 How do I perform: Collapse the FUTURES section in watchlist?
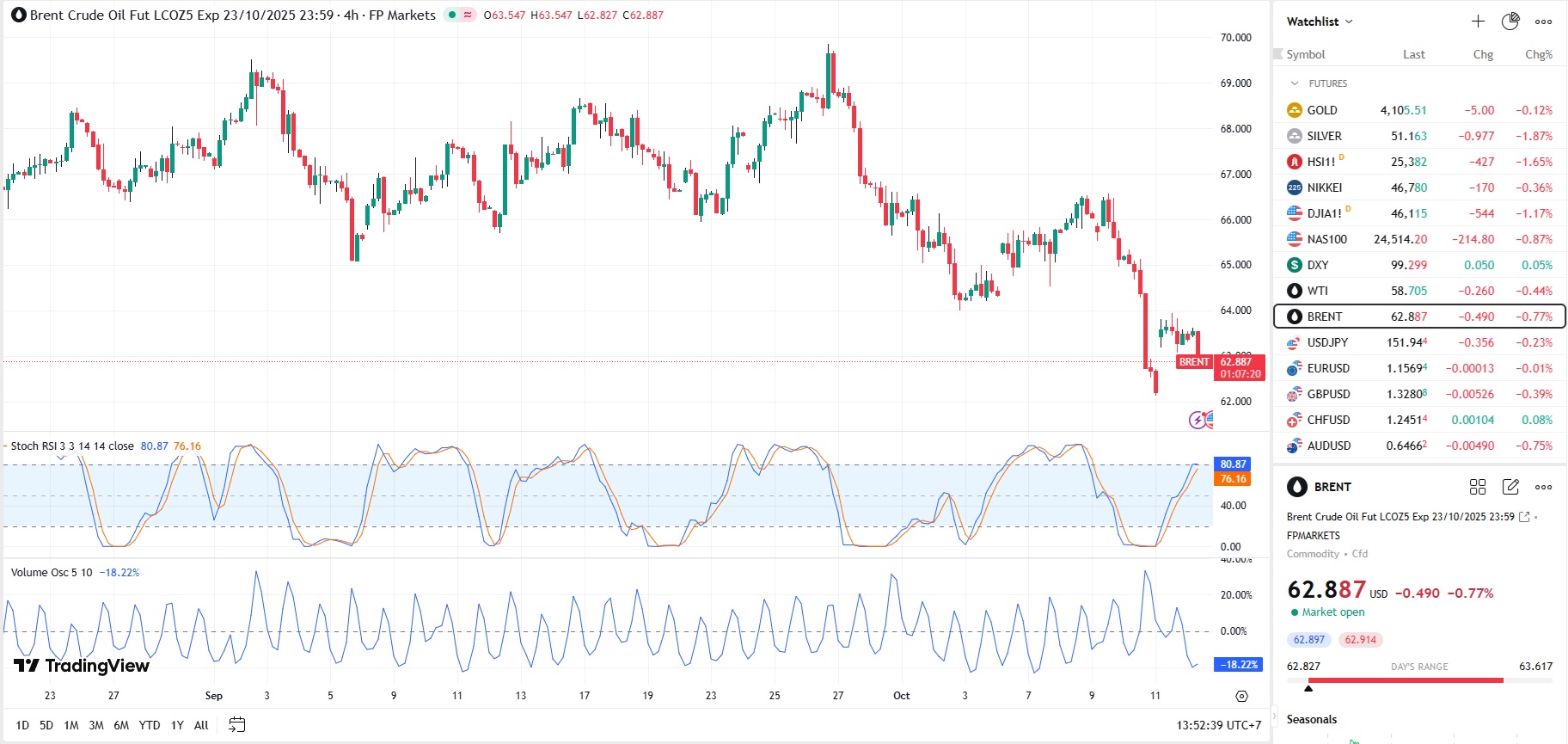pos(1295,83)
